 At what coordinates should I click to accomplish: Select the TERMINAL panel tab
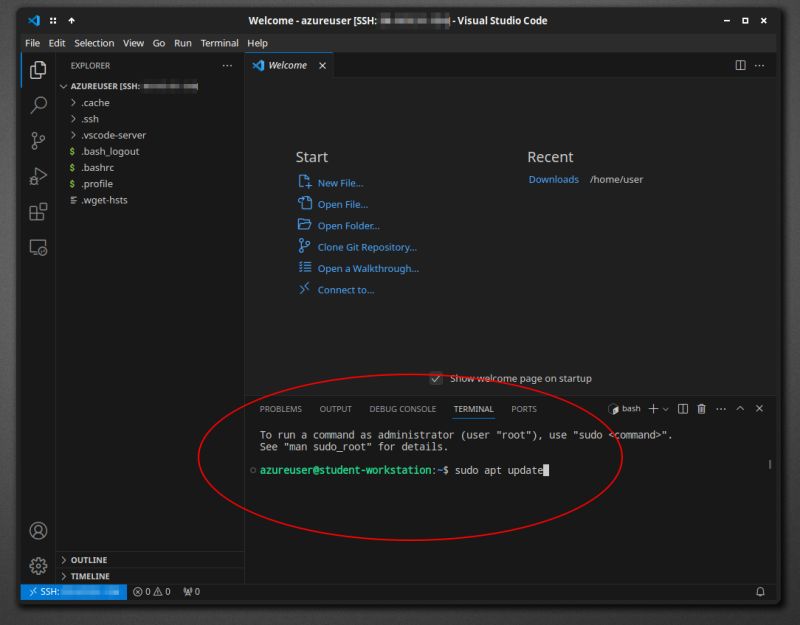click(473, 409)
